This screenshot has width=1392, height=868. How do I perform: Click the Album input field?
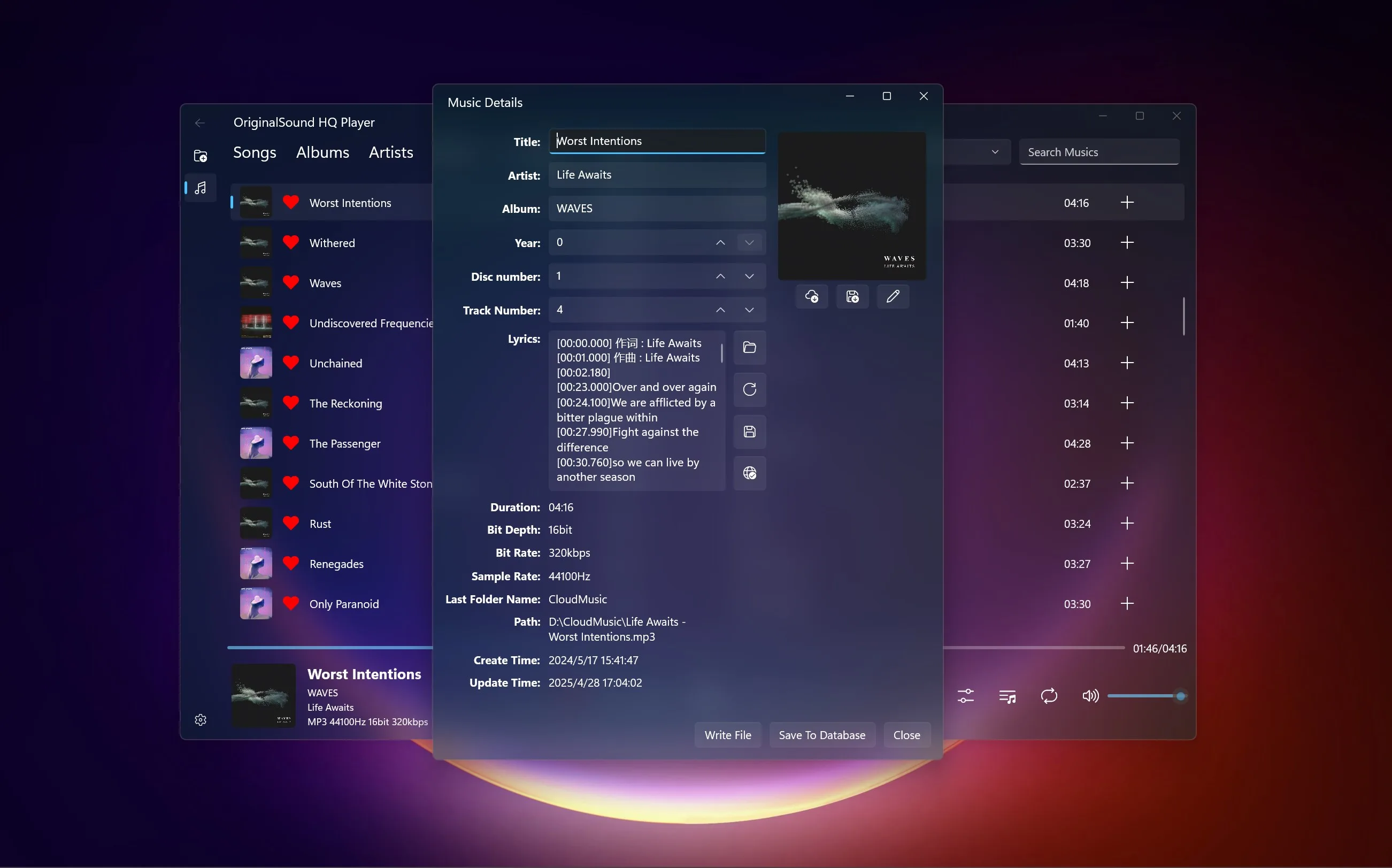click(x=657, y=209)
